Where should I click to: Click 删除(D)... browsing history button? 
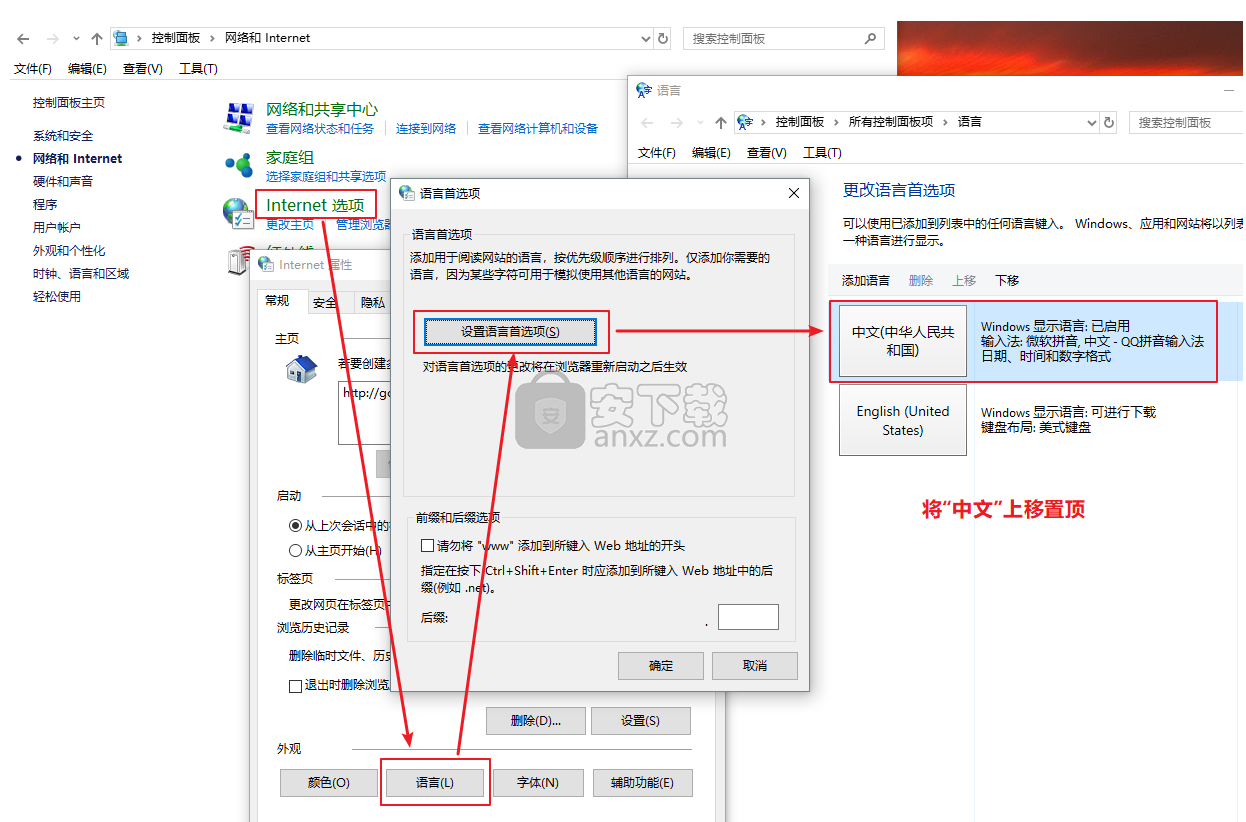click(535, 720)
